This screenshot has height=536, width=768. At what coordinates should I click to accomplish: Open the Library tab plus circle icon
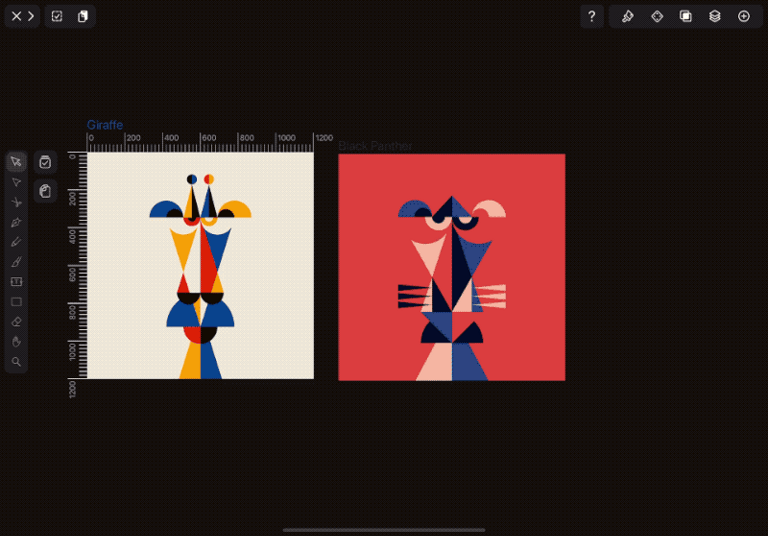click(x=744, y=16)
